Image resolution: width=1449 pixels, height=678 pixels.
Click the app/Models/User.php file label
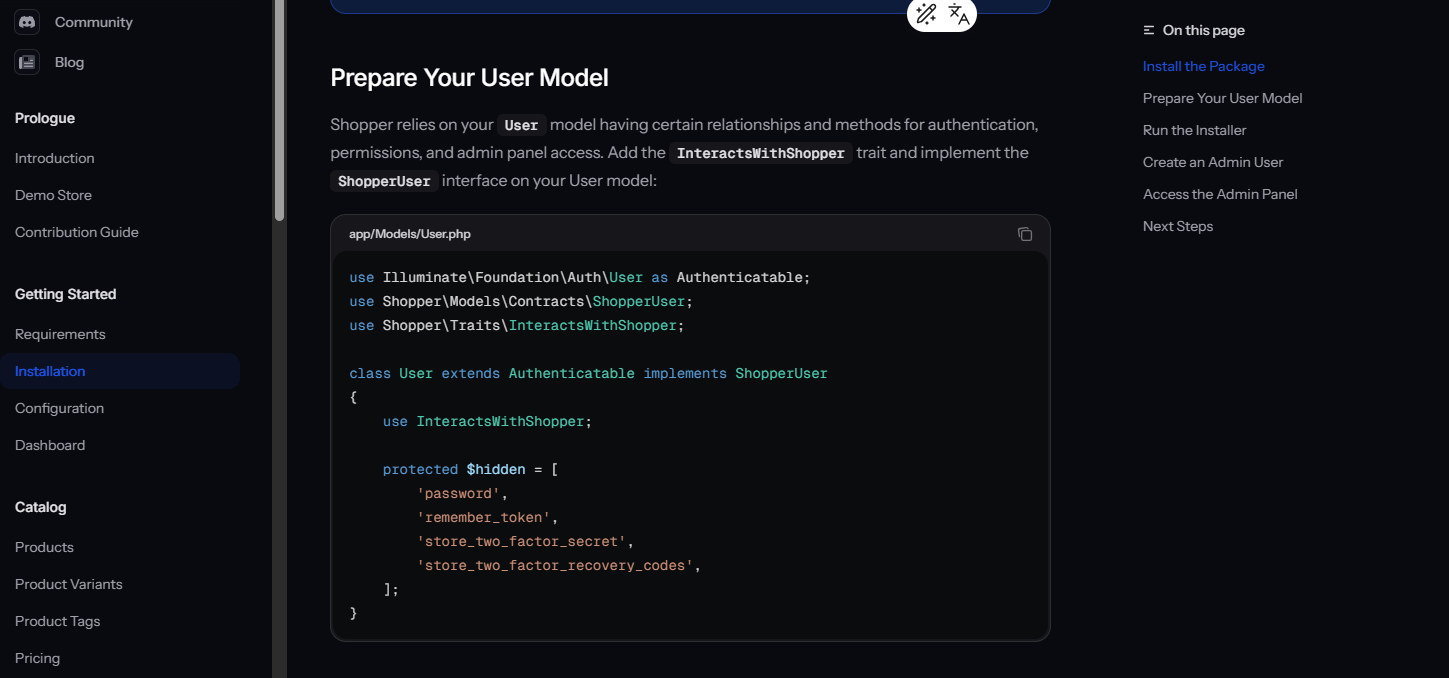click(410, 234)
